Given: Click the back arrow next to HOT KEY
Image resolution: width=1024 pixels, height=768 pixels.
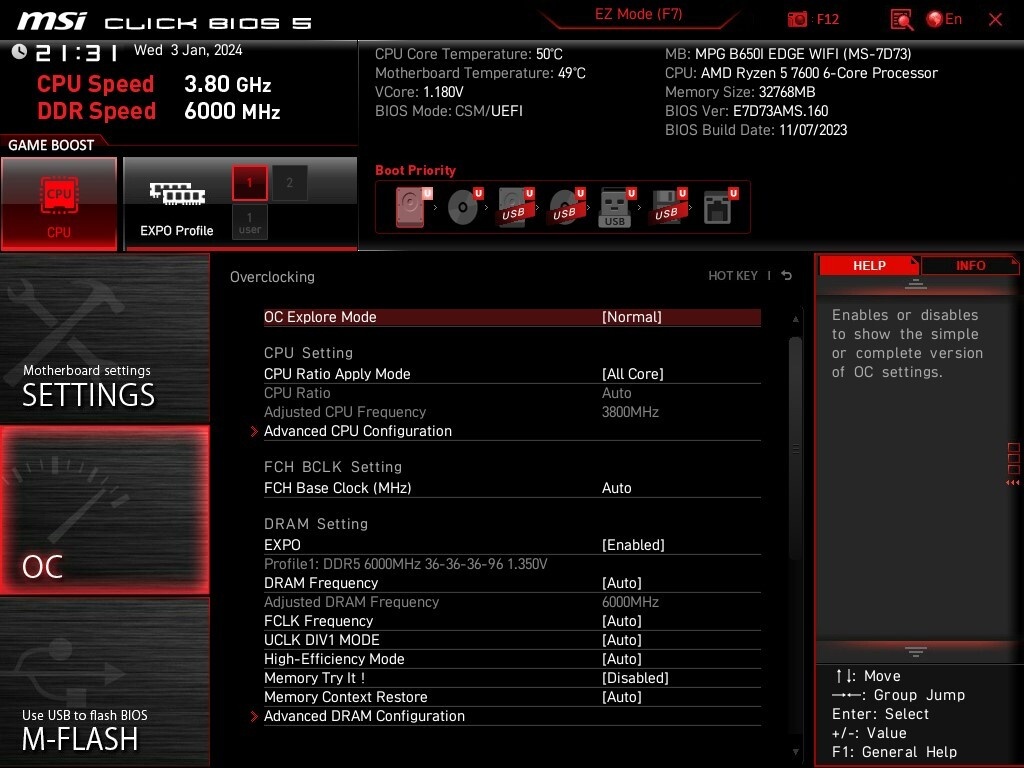Looking at the screenshot, I should 787,276.
